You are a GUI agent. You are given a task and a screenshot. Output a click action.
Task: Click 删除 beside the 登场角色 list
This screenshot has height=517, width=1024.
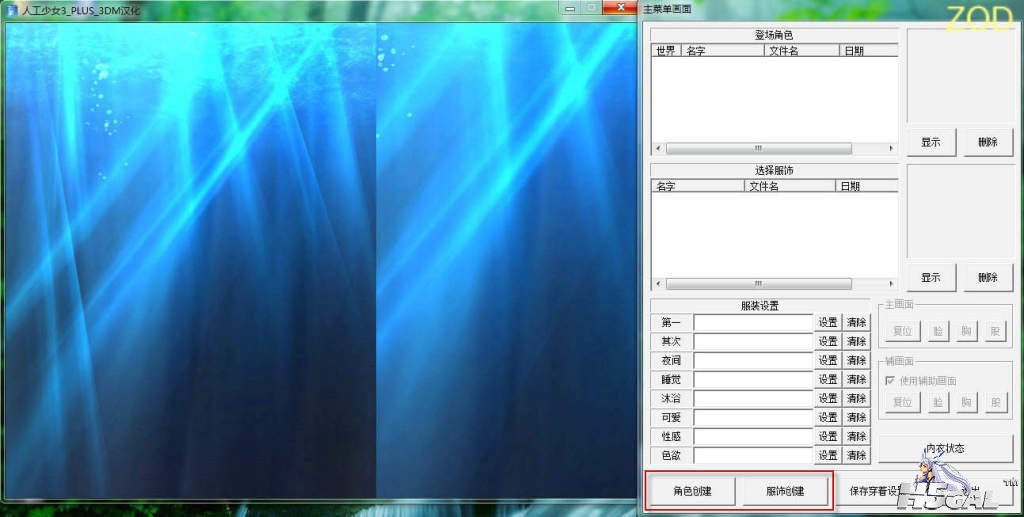click(988, 142)
